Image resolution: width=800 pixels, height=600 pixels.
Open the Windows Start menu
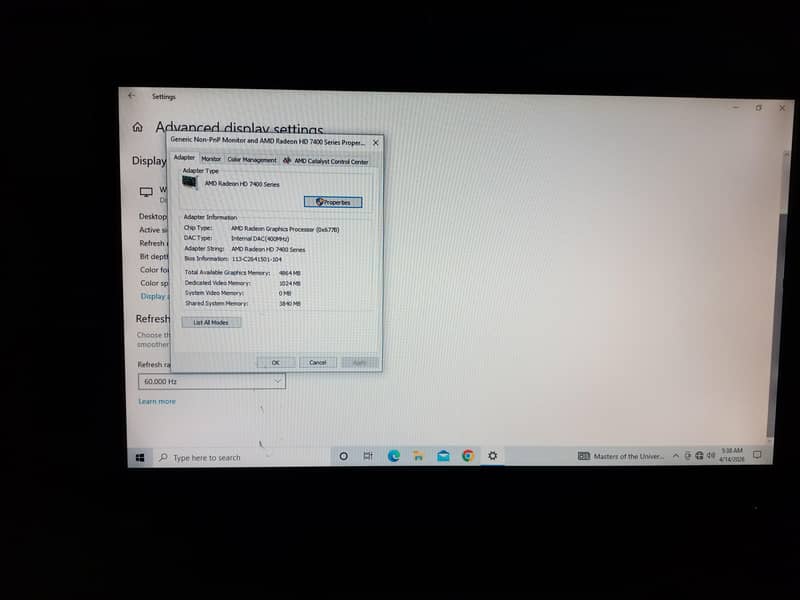(x=140, y=458)
